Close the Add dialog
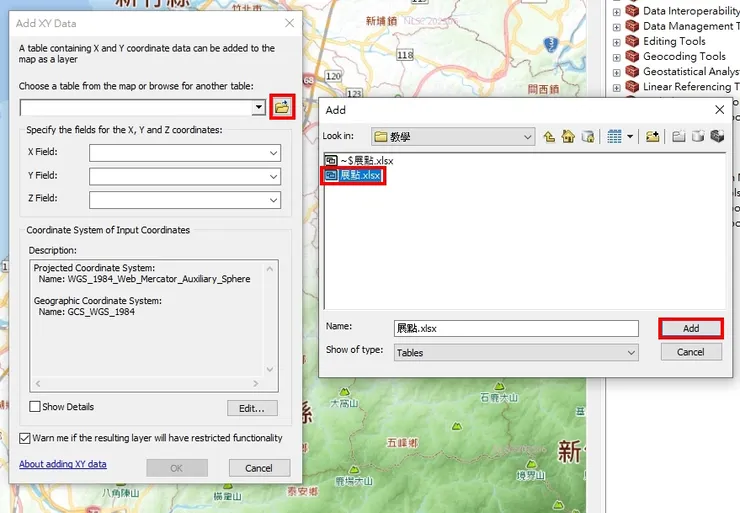Viewport: 740px width, 513px height. coord(719,110)
